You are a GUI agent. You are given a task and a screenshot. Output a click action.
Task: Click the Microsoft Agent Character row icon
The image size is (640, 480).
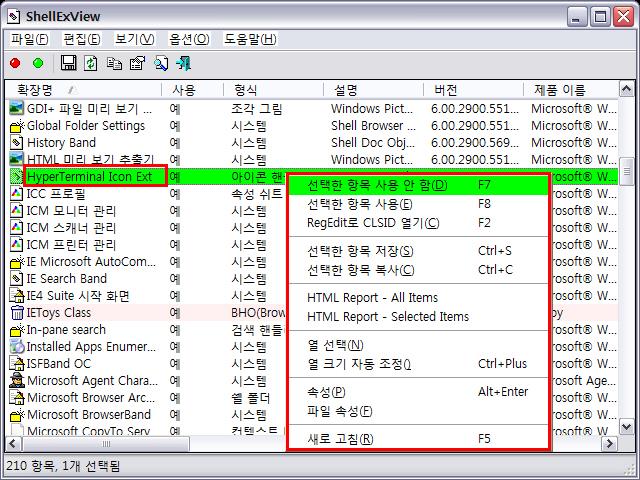[16, 380]
